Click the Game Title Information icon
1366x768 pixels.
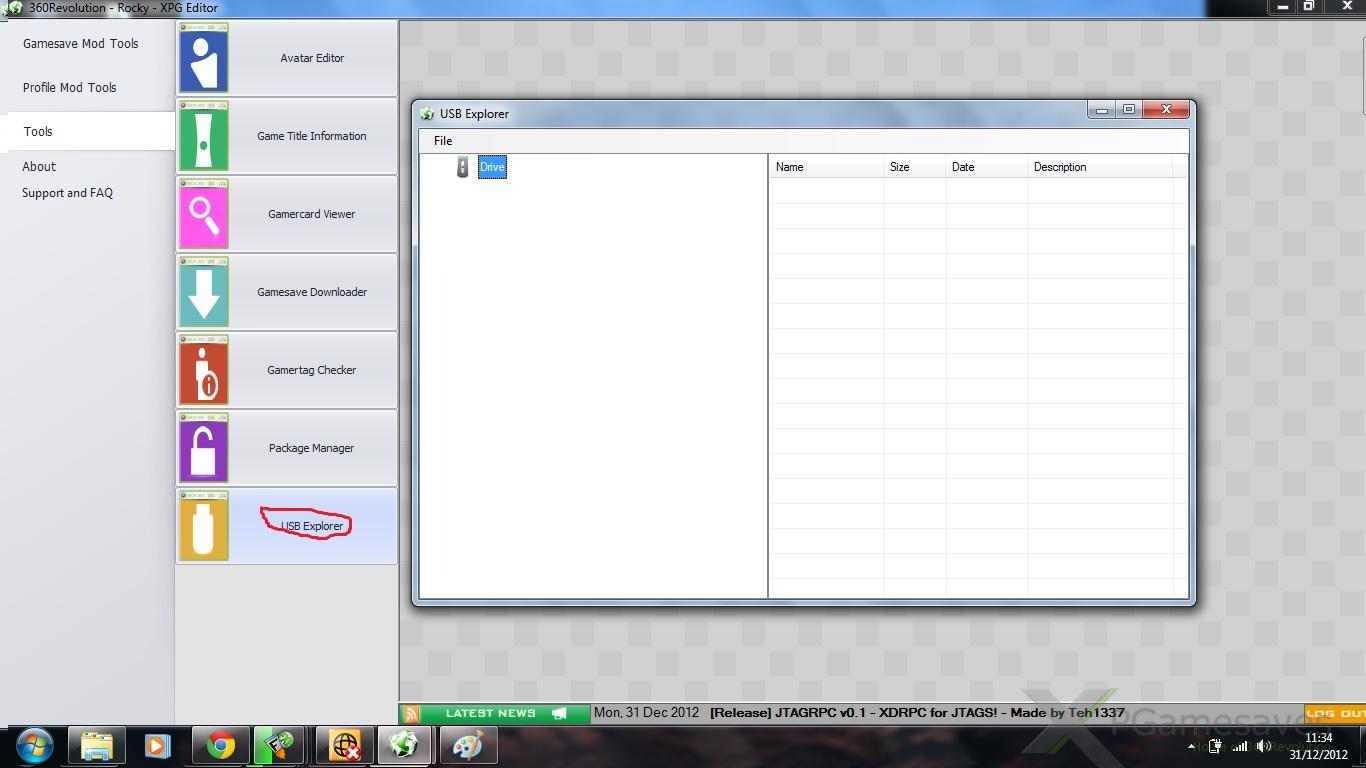tap(204, 137)
